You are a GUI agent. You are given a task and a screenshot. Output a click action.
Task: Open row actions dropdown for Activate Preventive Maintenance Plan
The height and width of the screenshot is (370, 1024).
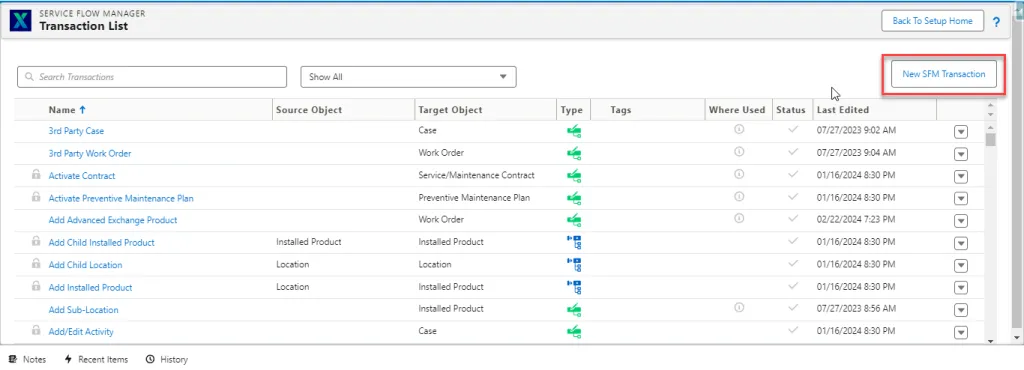click(x=960, y=199)
